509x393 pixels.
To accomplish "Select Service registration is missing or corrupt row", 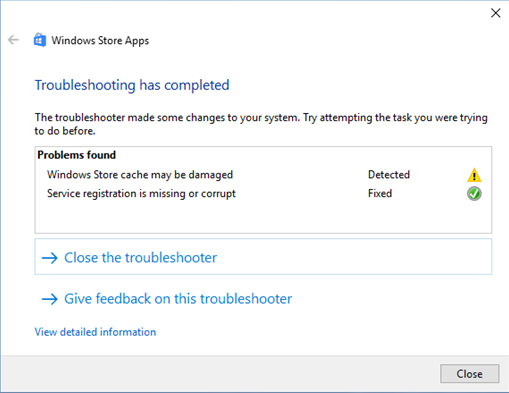I will click(x=263, y=194).
